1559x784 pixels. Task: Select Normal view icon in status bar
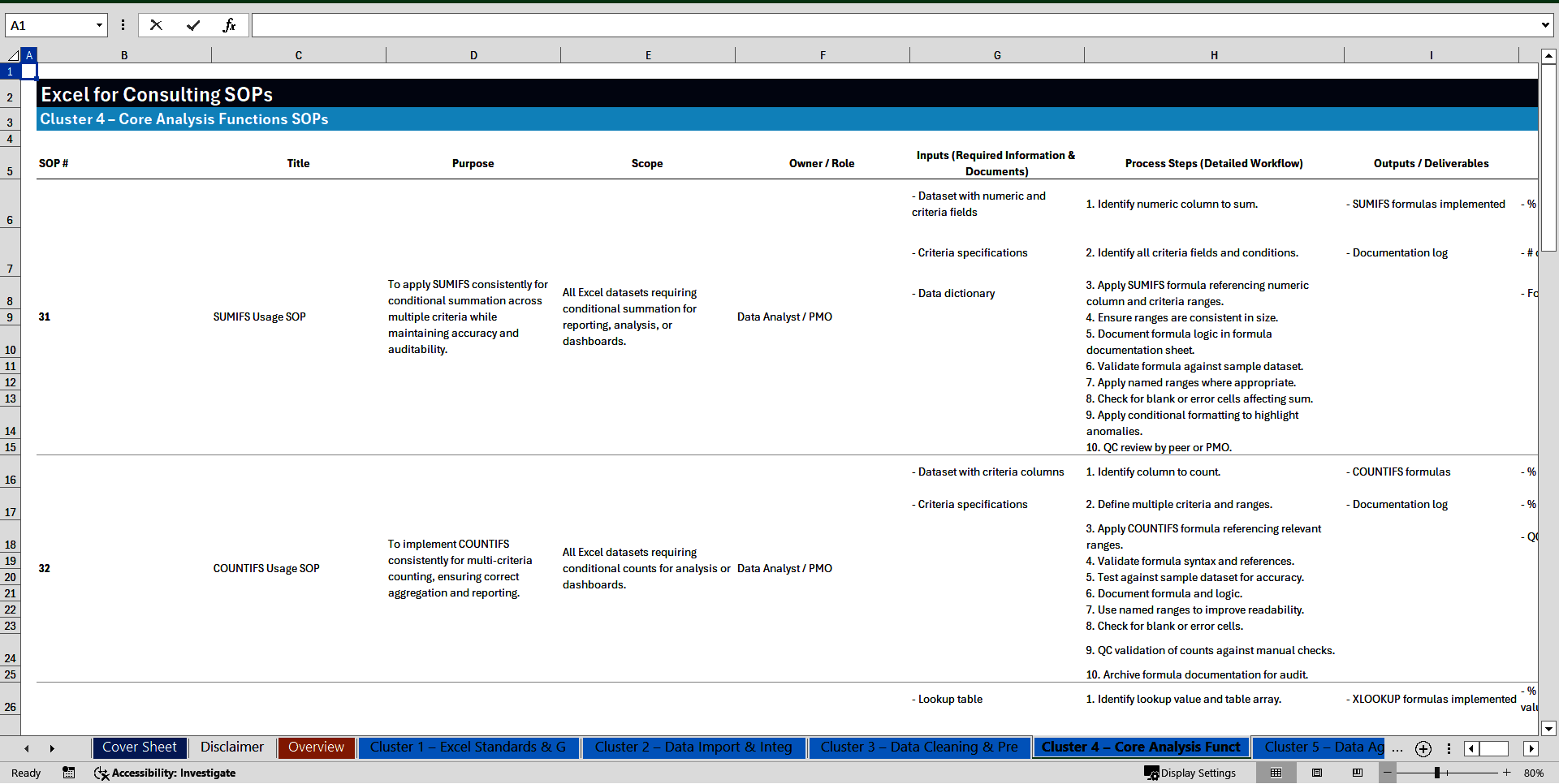1276,773
